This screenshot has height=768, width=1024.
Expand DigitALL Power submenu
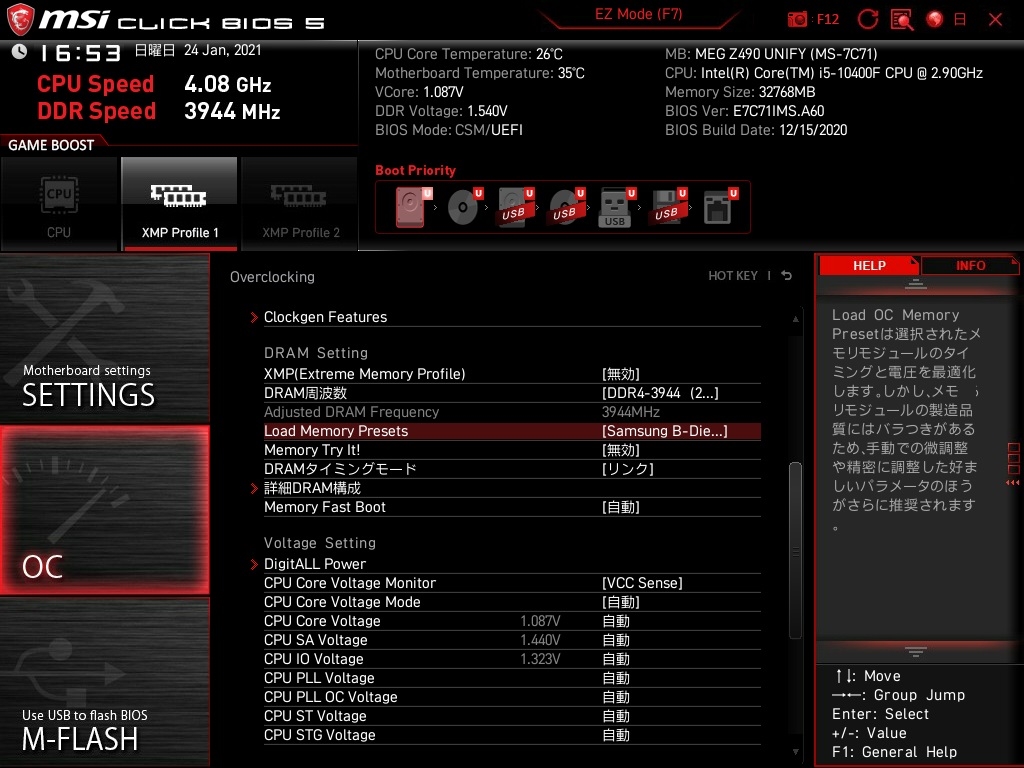pos(512,564)
